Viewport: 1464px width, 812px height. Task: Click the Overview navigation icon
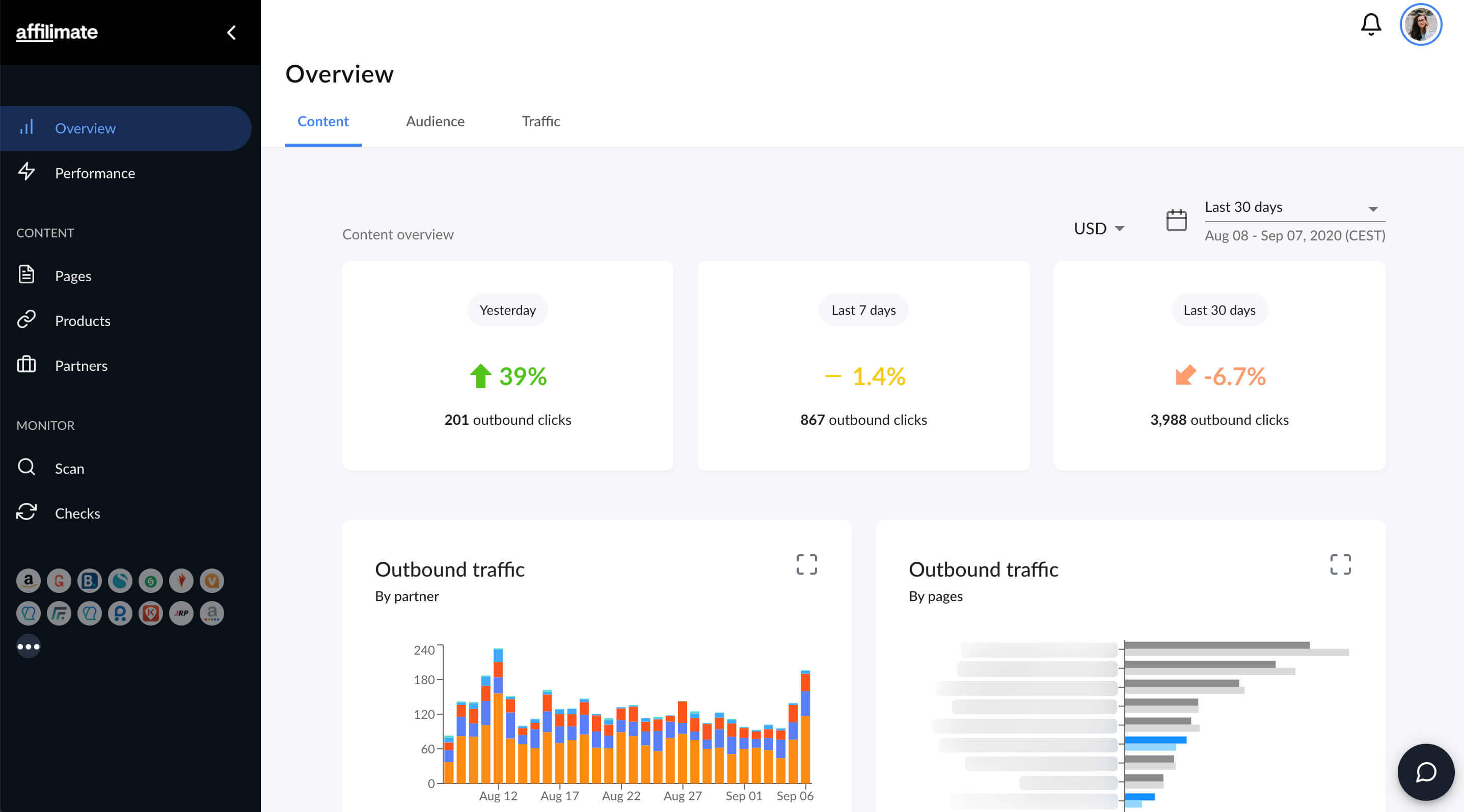(x=26, y=127)
